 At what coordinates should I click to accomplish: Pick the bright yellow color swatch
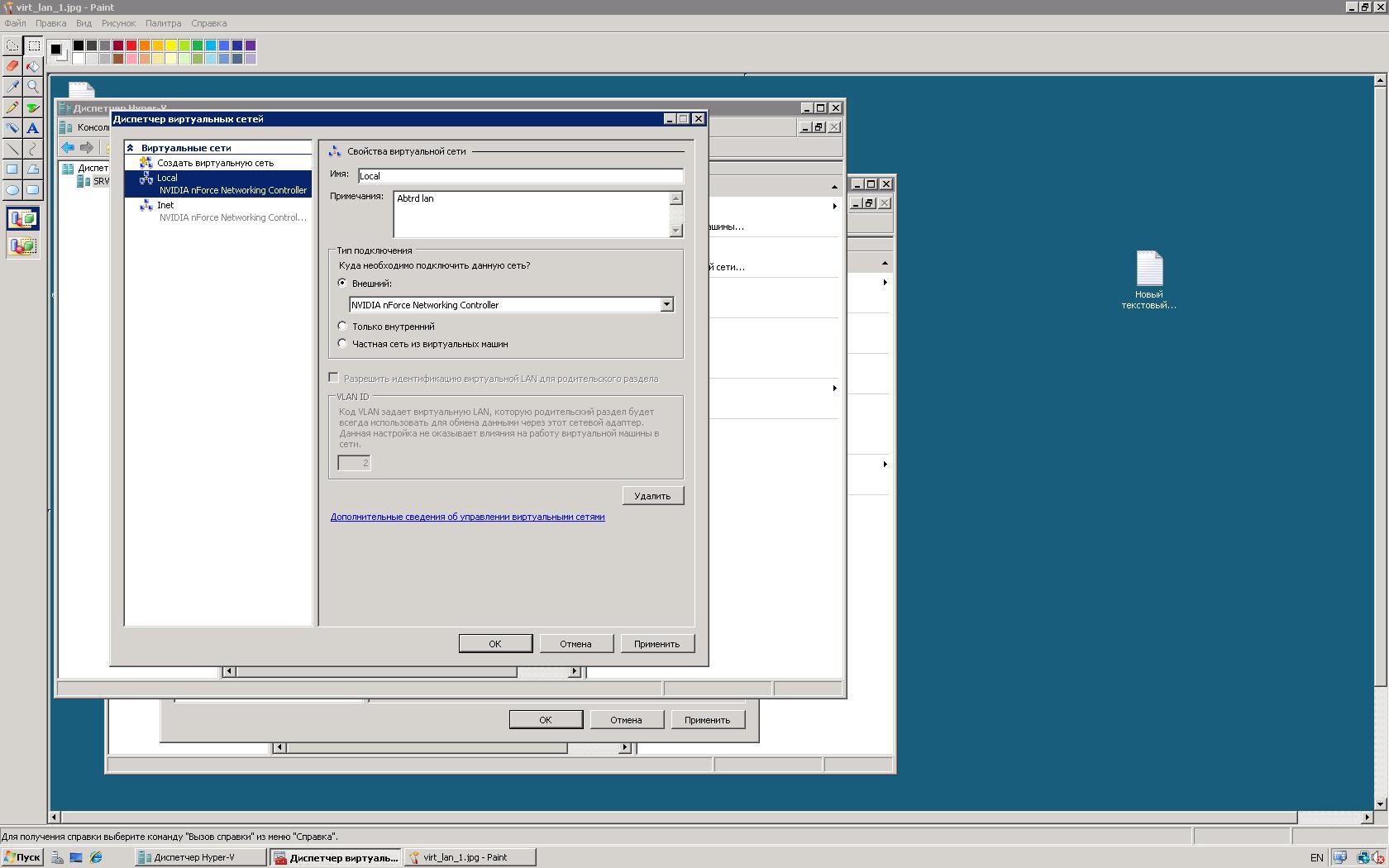[171, 45]
